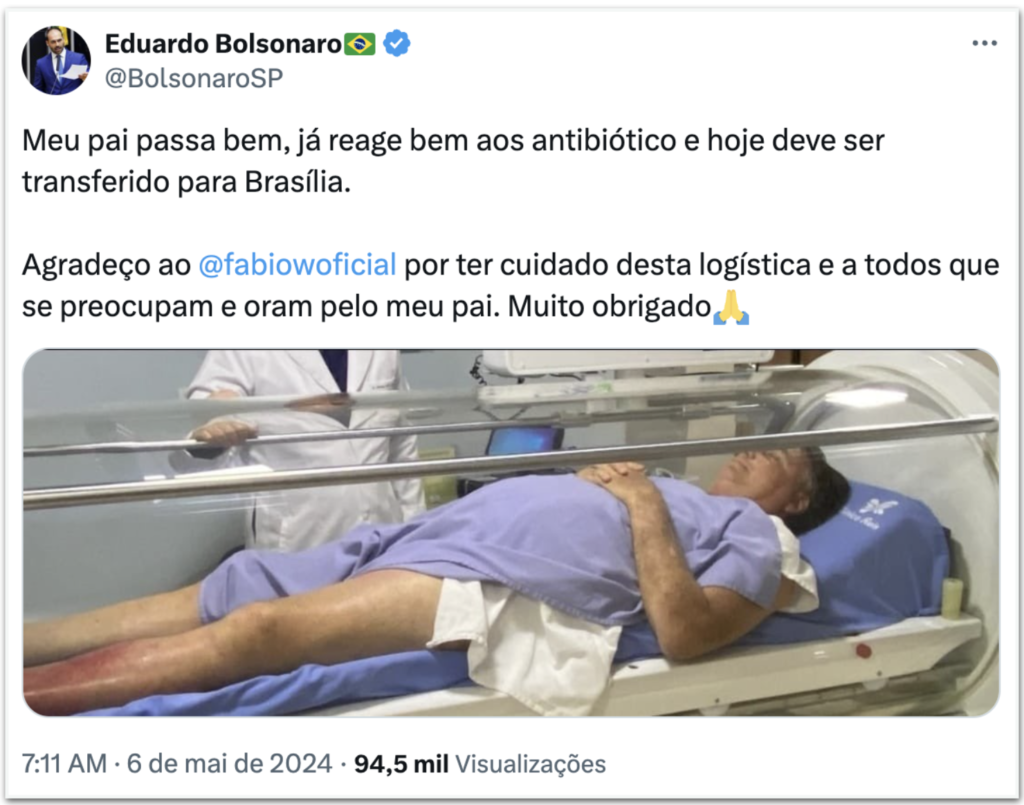The image size is (1024, 805).
Task: Click the Visualizações label
Action: coord(530,764)
